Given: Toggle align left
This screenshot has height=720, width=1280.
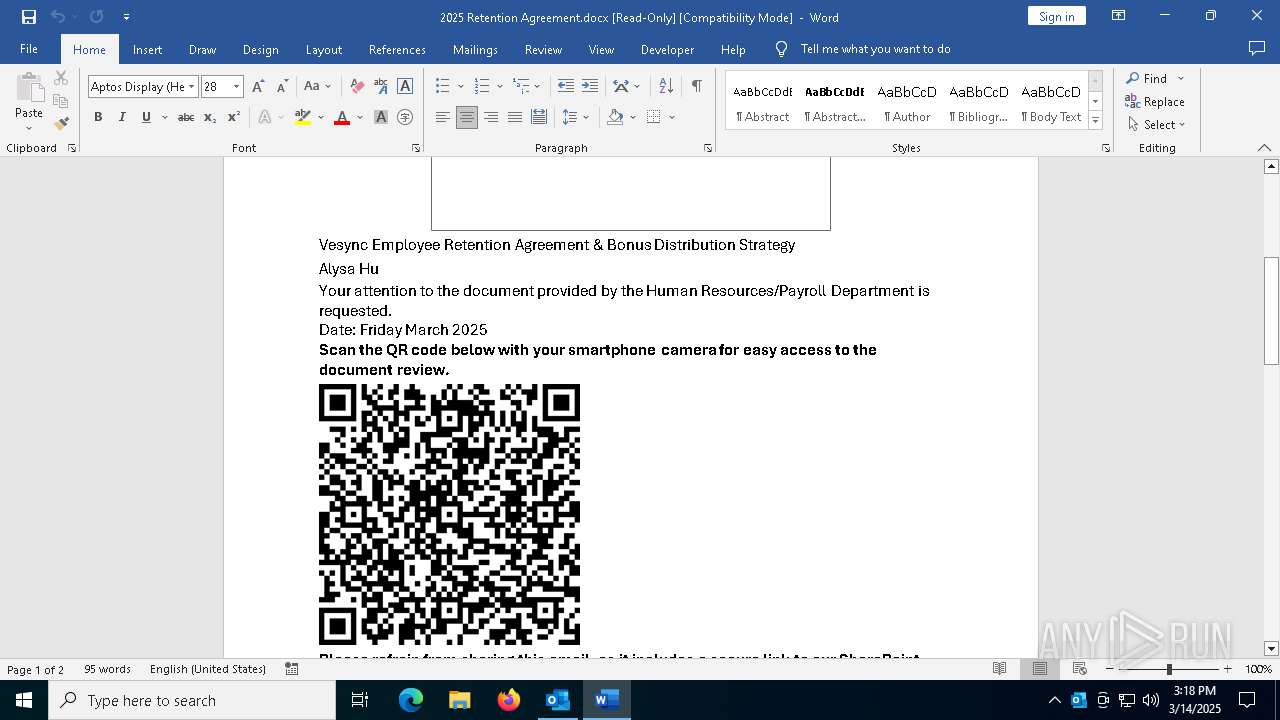Looking at the screenshot, I should (x=443, y=117).
